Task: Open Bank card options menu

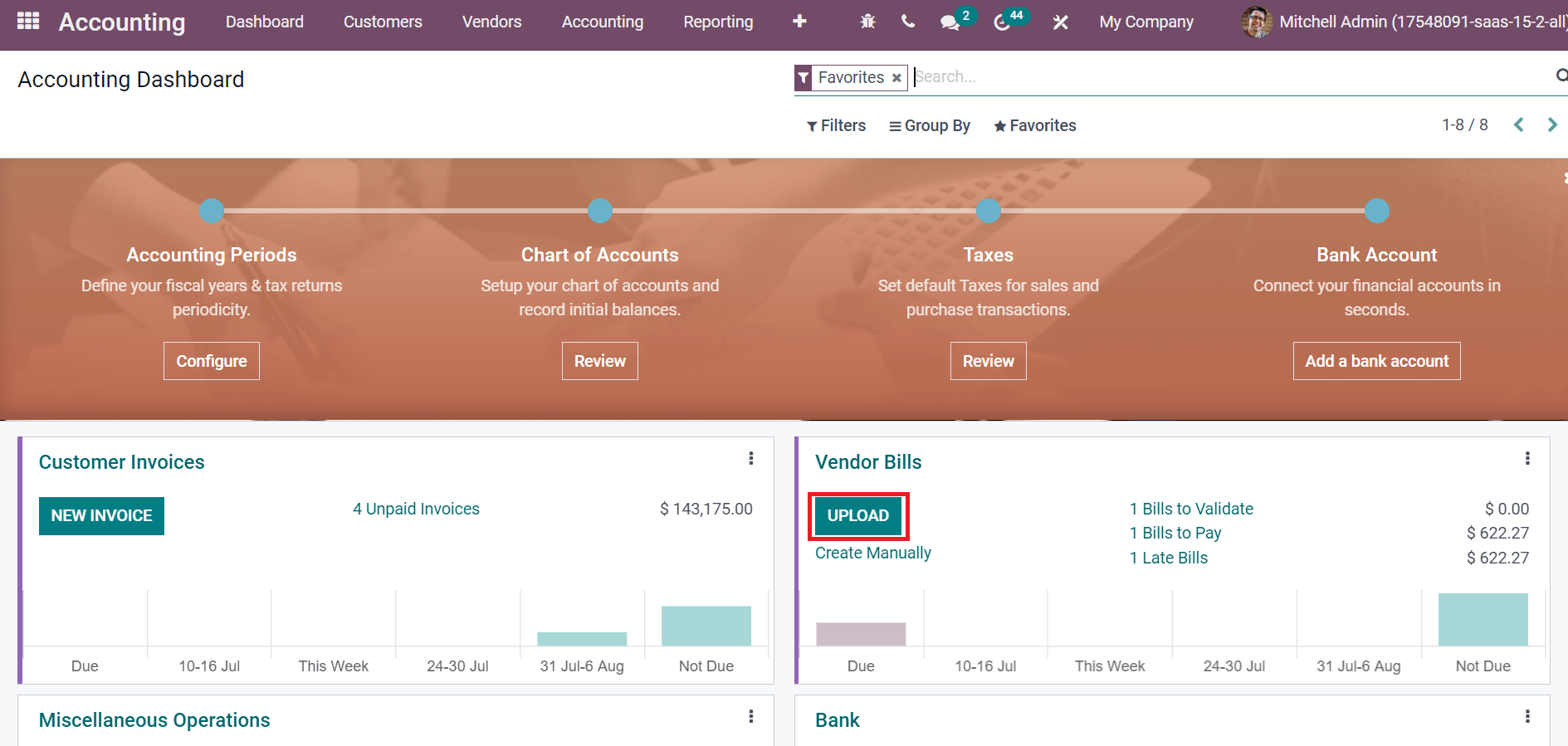Action: (x=1527, y=716)
